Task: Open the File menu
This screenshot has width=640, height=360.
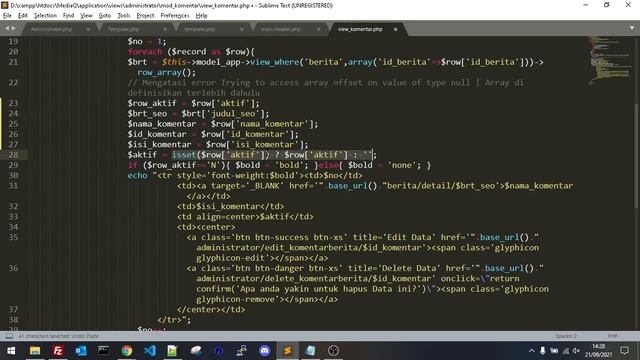Action: (x=7, y=16)
